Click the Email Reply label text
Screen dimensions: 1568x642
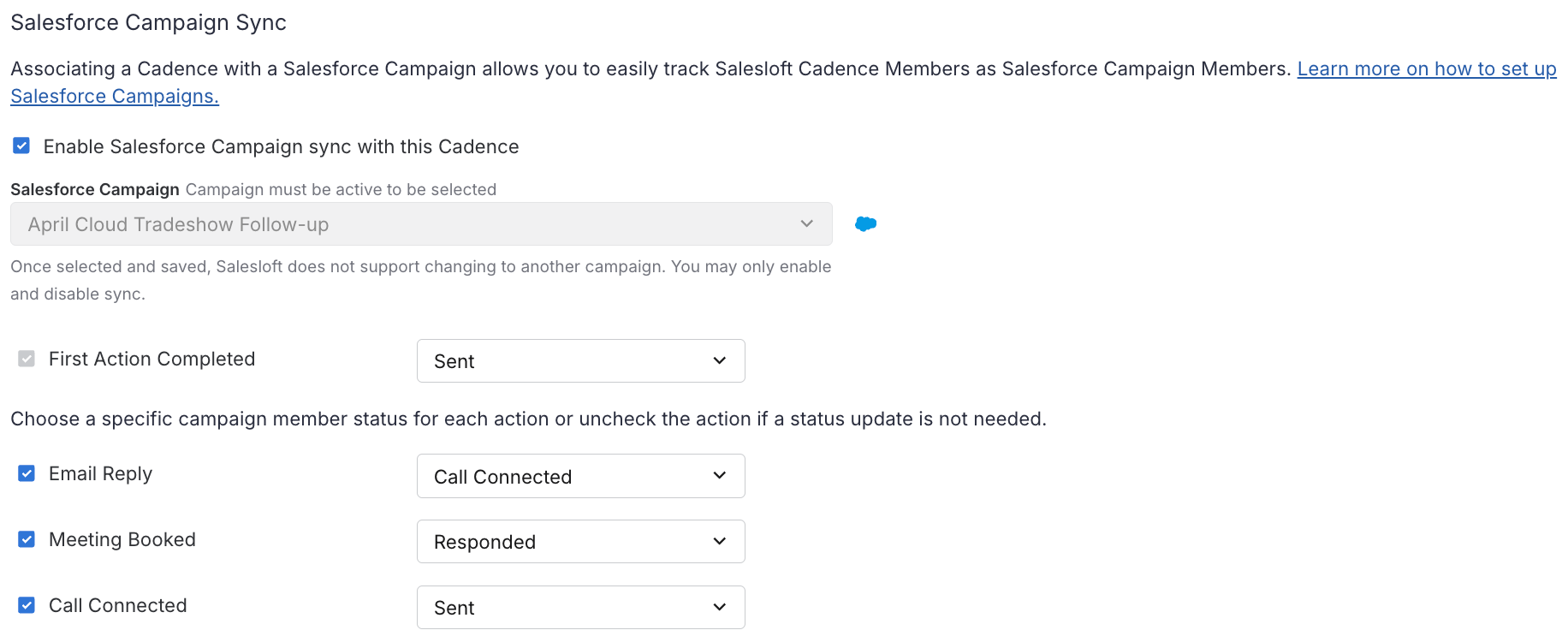(x=100, y=473)
